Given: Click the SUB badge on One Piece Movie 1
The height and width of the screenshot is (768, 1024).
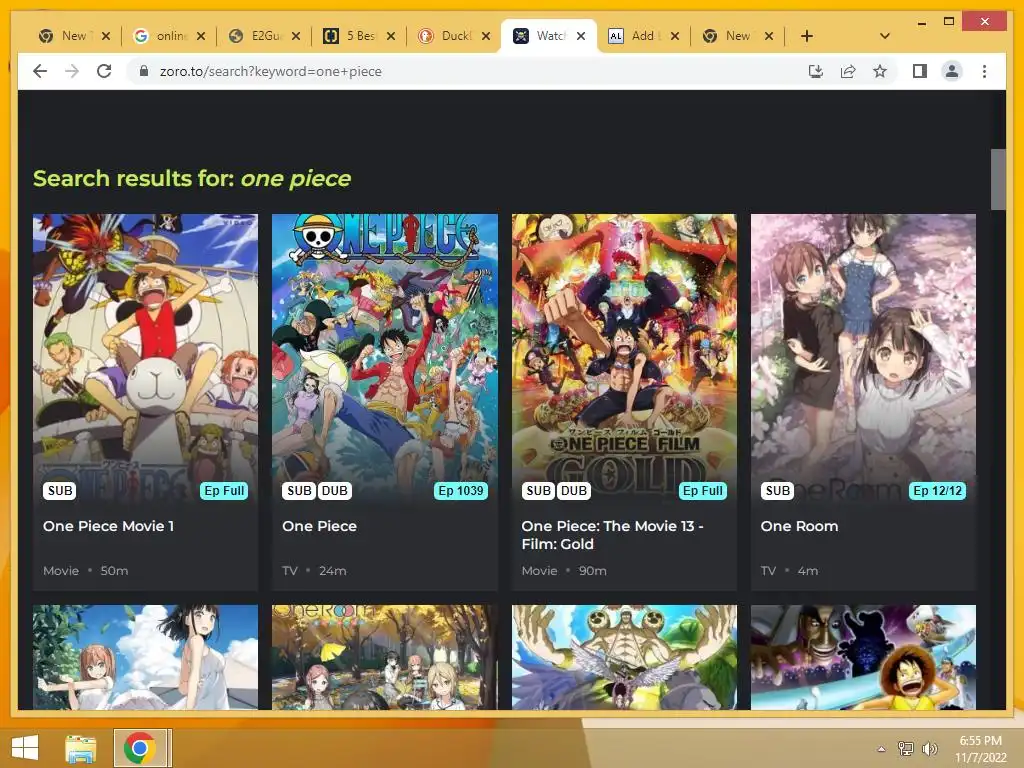Looking at the screenshot, I should point(60,490).
